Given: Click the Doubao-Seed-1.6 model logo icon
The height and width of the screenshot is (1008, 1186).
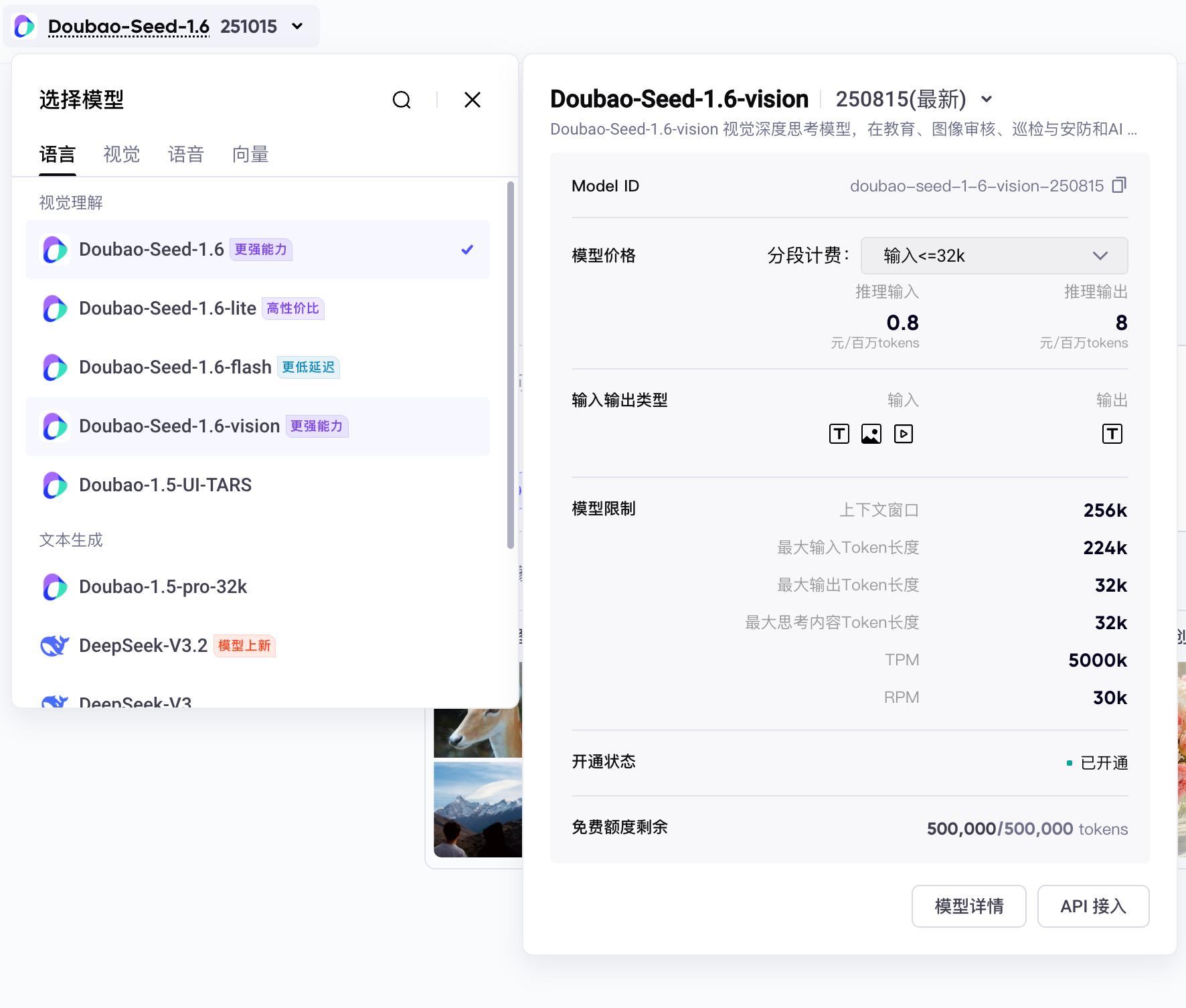Looking at the screenshot, I should 55,250.
